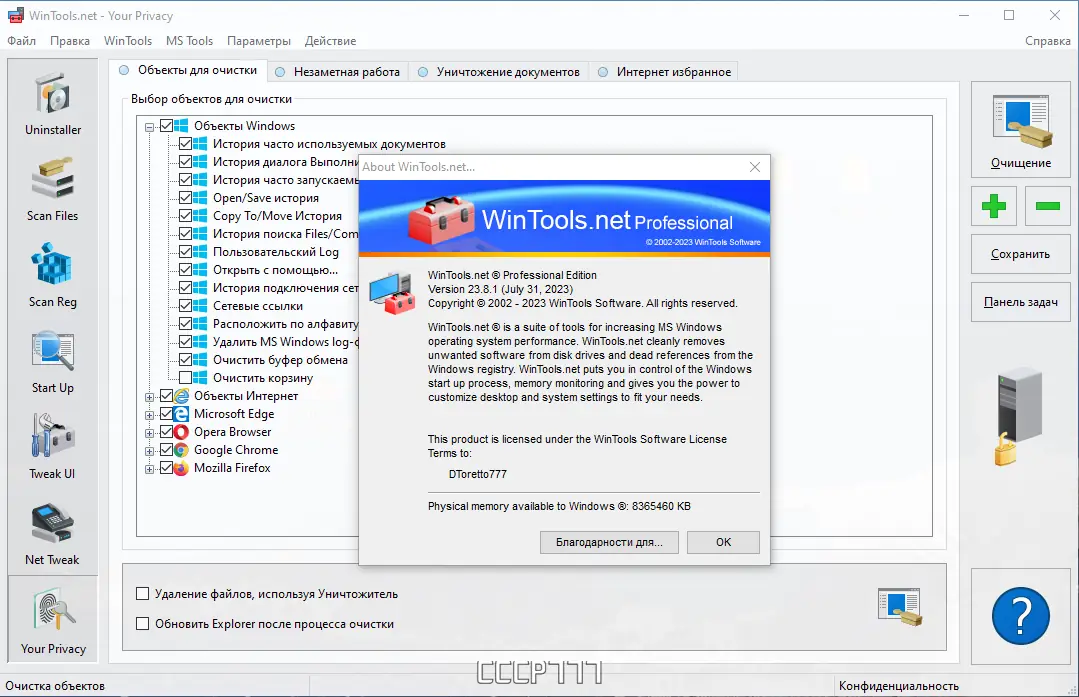Click the Конфиденциальность status bar entry
This screenshot has height=697, width=1079.
click(899, 686)
